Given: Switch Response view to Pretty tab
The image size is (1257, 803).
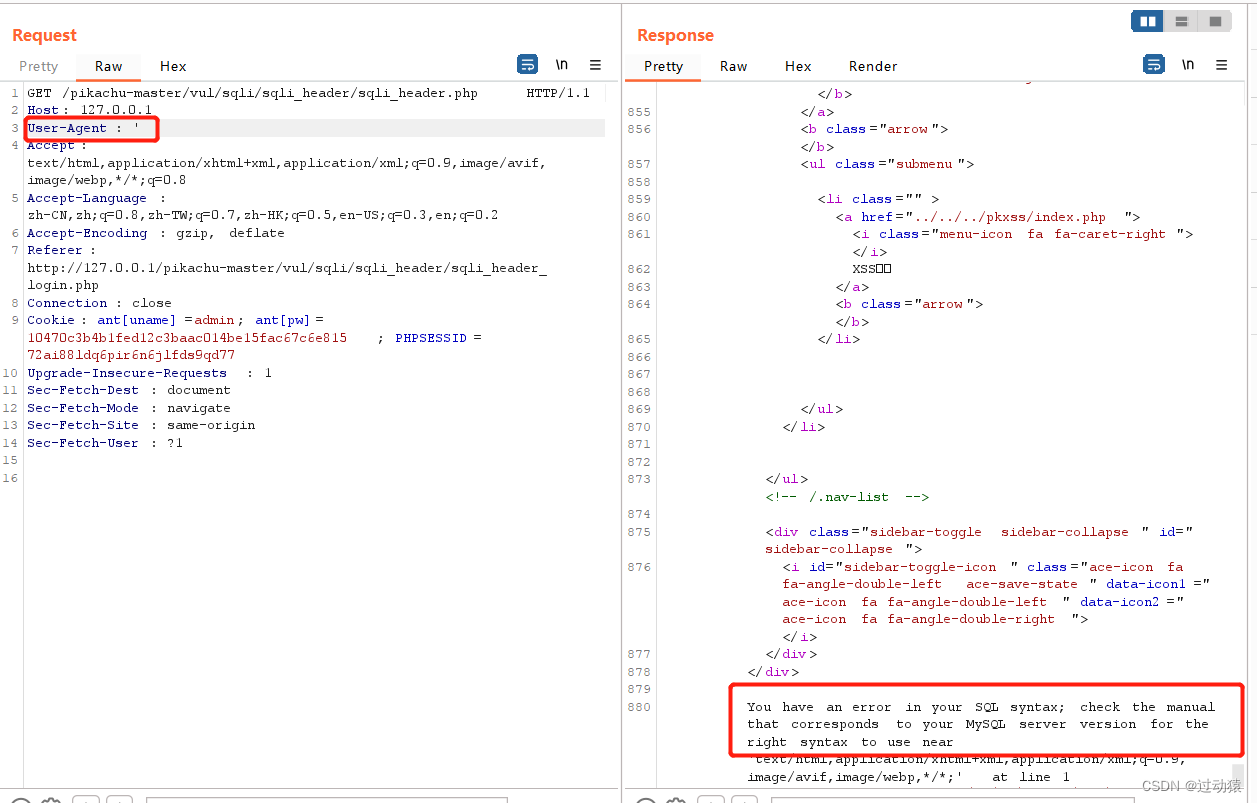Looking at the screenshot, I should 664,66.
